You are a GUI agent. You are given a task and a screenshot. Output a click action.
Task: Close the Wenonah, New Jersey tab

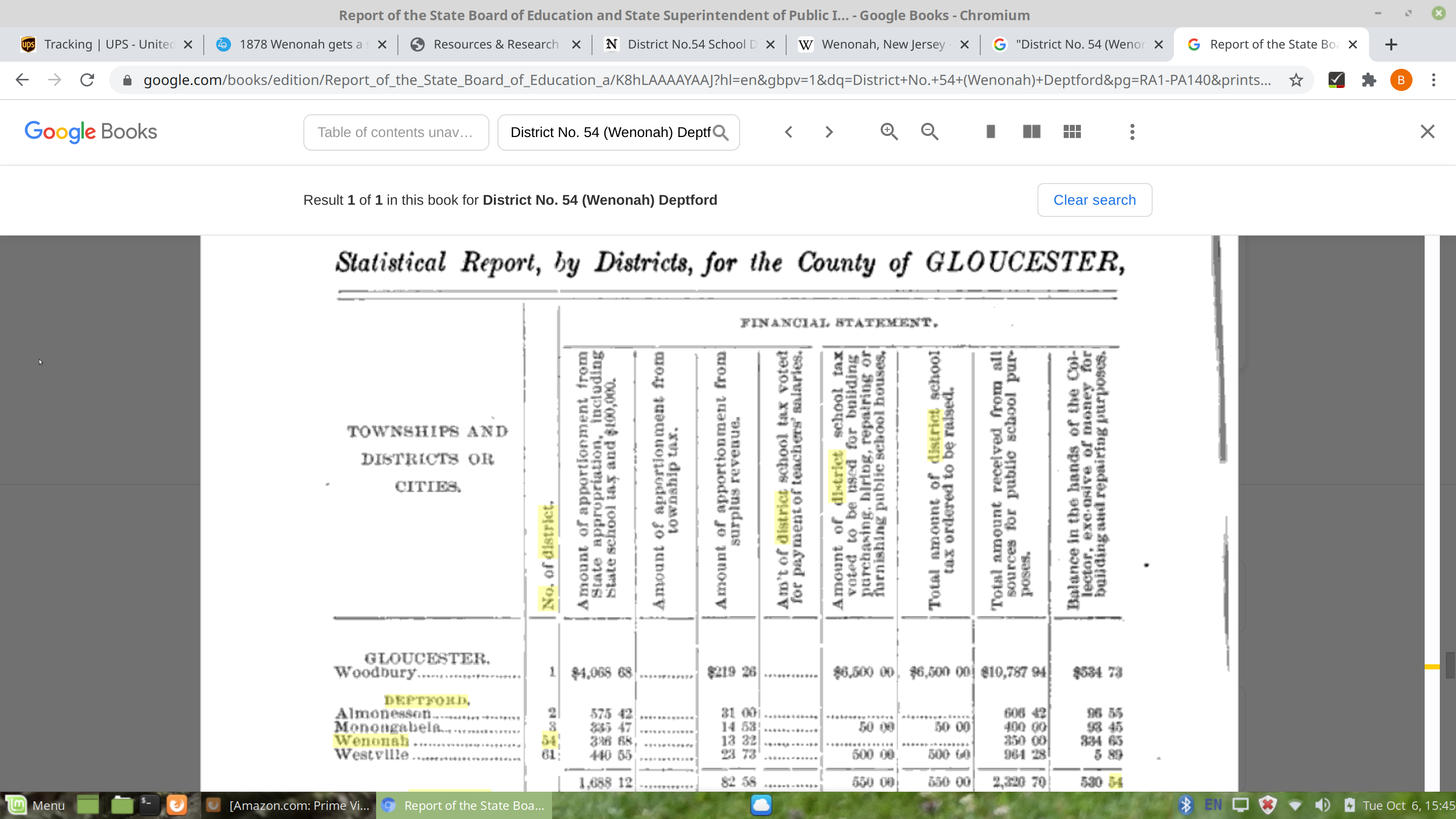point(964,44)
